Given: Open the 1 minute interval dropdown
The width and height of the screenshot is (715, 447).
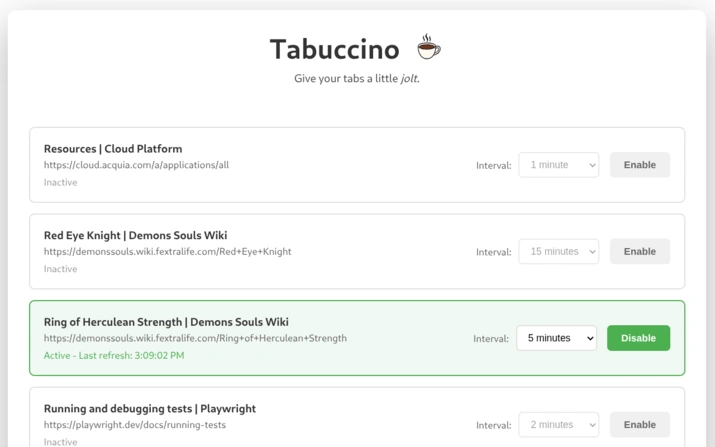Looking at the screenshot, I should point(558,165).
